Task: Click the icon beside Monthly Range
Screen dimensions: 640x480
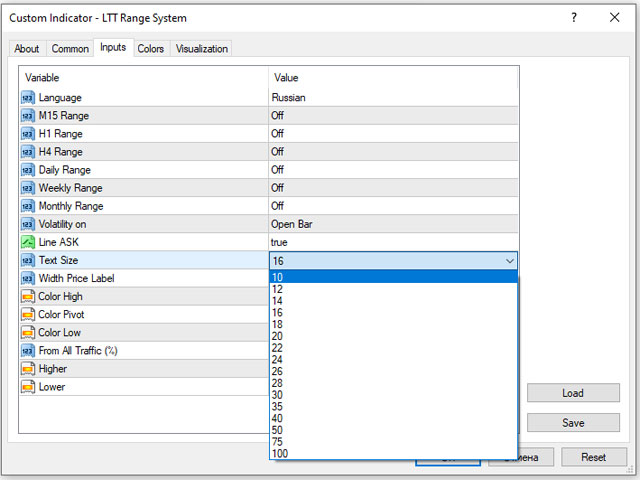Action: 28,206
